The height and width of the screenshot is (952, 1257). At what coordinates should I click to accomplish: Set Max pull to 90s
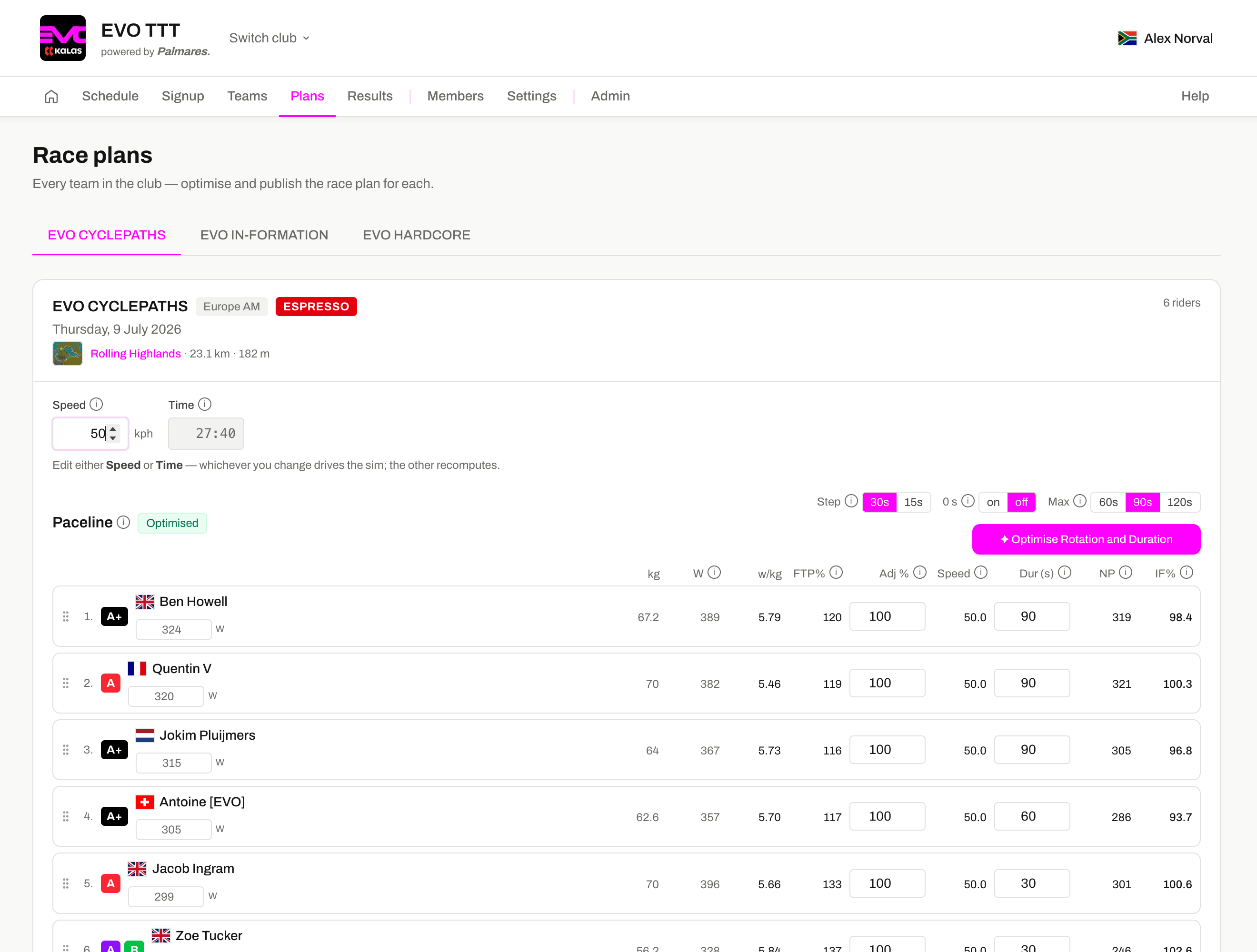[1142, 502]
